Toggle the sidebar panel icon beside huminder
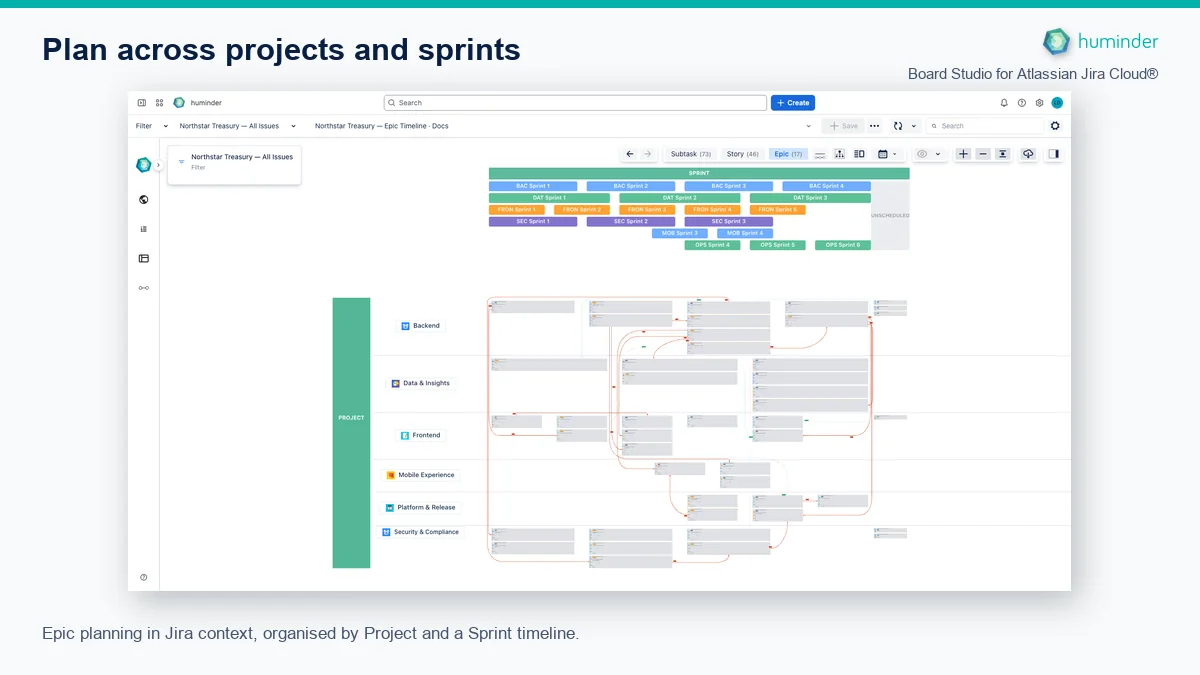1200x675 pixels. [x=142, y=103]
